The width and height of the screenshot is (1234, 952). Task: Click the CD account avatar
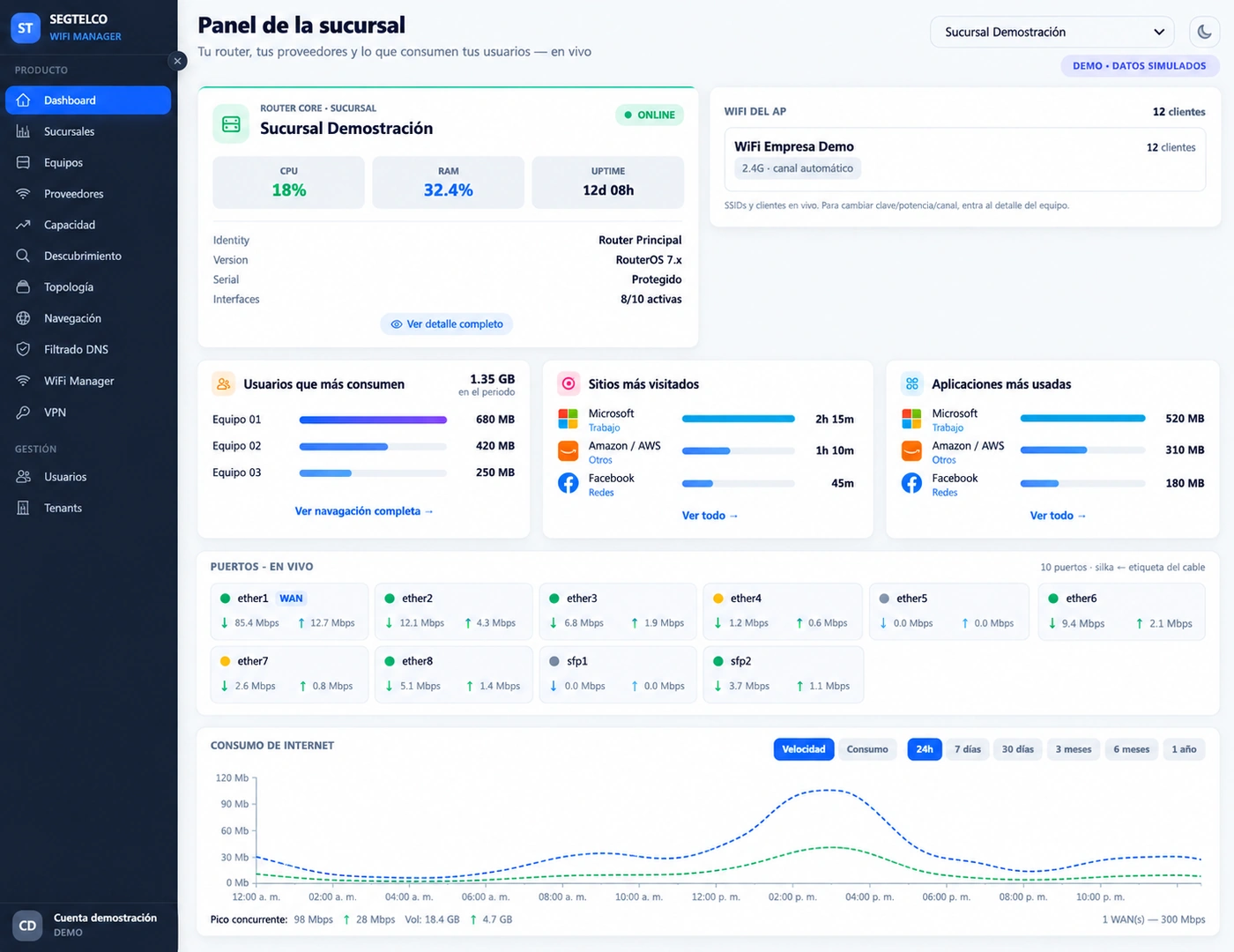pyautogui.click(x=27, y=926)
